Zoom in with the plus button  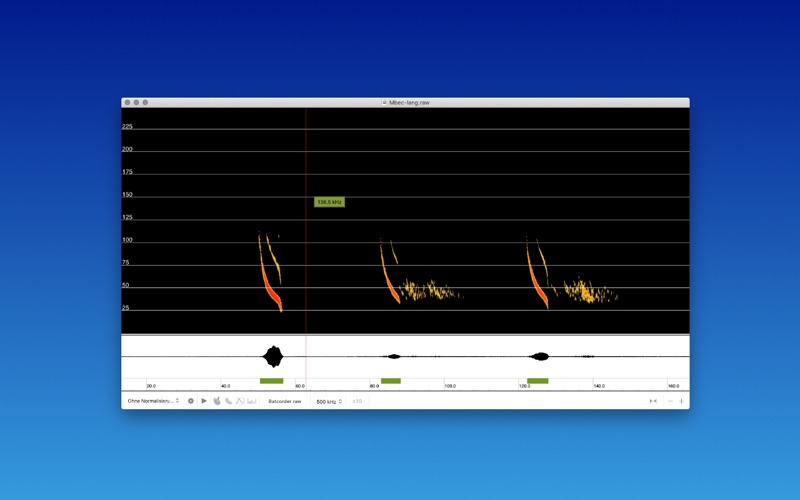pyautogui.click(x=681, y=401)
